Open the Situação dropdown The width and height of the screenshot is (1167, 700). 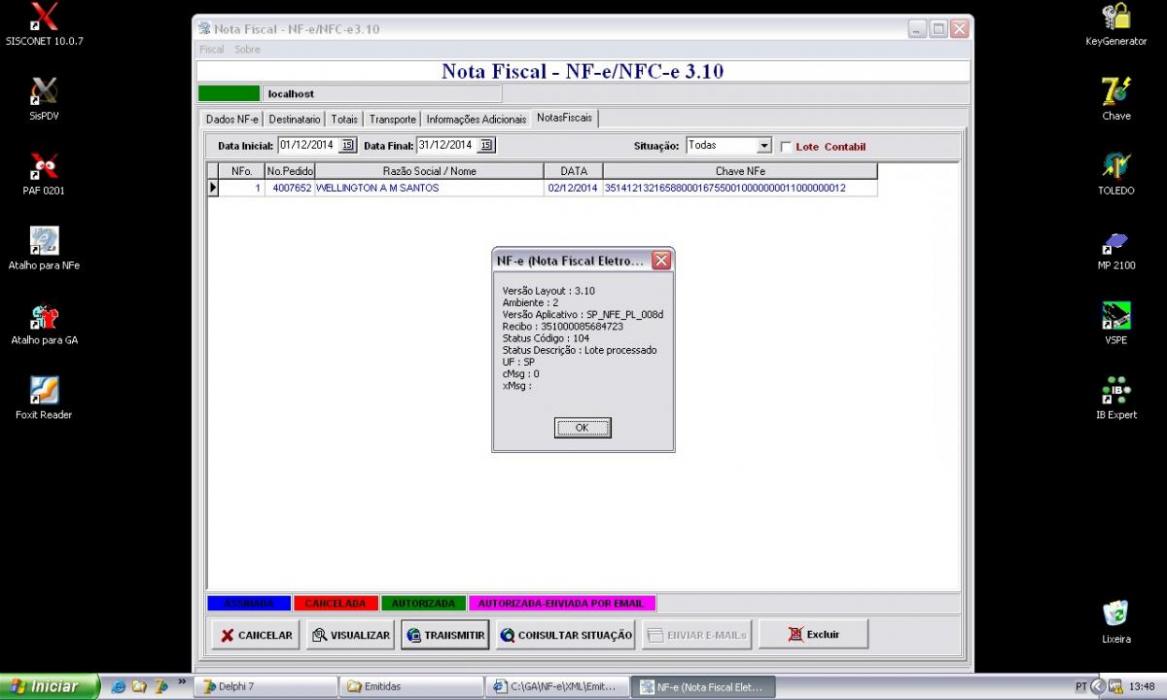pos(764,146)
